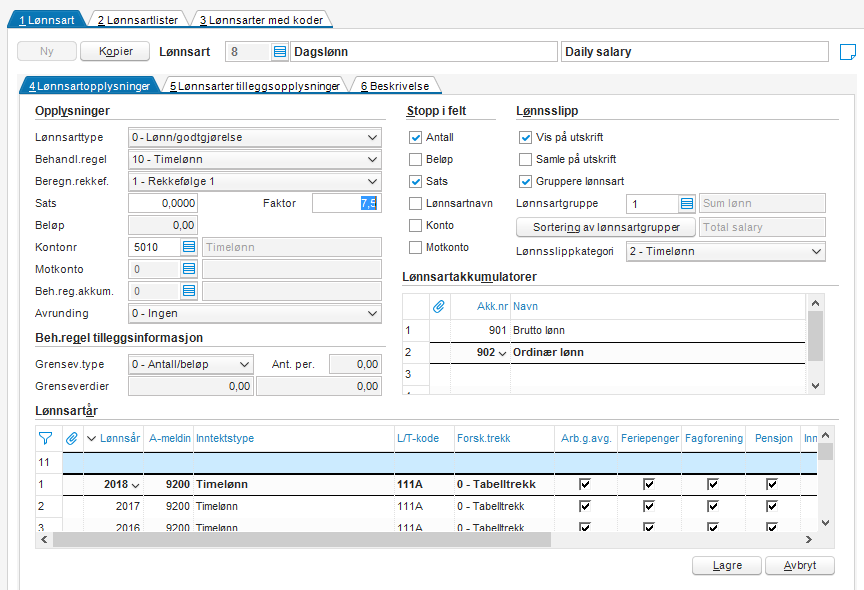Click attachment paperclip in Lønnsartakkumulatorer header
This screenshot has height=590, width=864.
[438, 306]
